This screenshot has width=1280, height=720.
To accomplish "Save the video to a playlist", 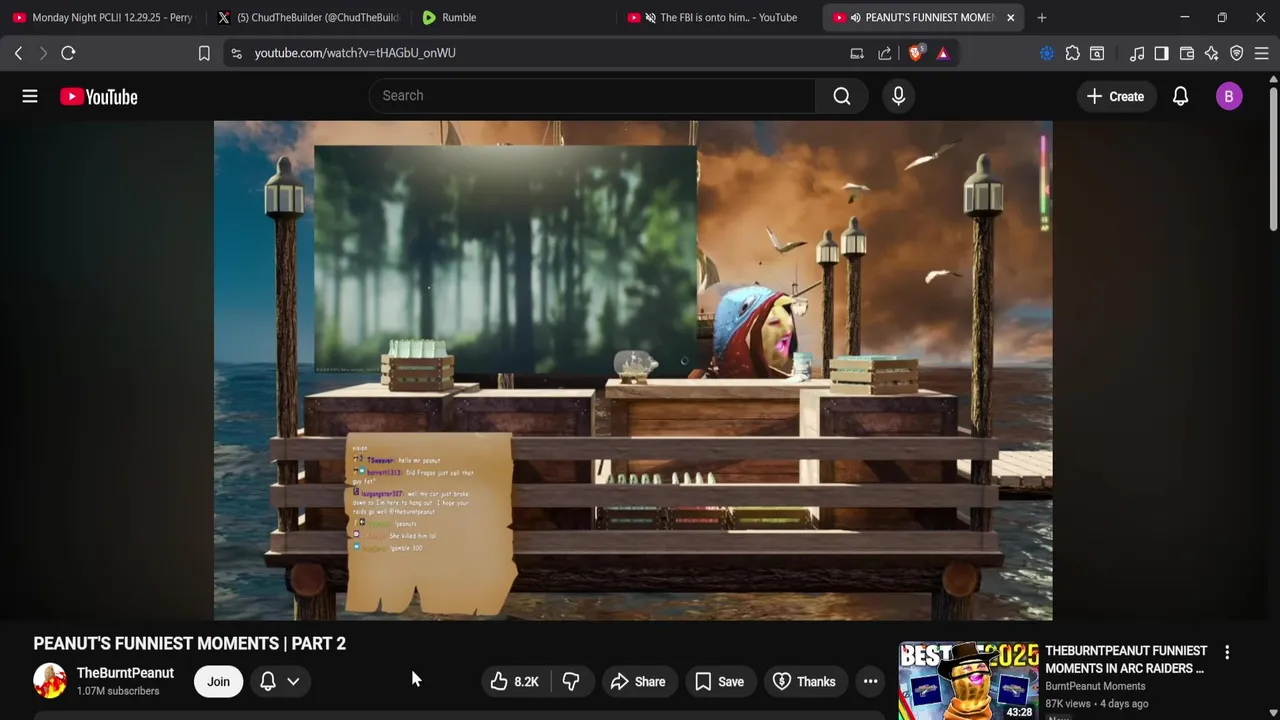I will coord(720,682).
